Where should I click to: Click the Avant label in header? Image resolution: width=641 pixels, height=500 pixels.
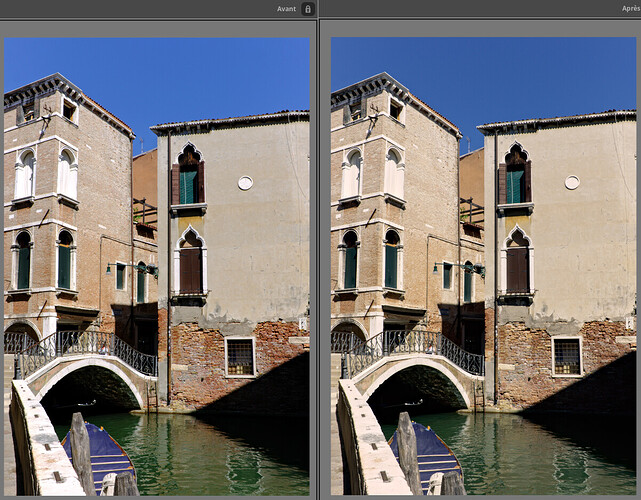coord(286,8)
